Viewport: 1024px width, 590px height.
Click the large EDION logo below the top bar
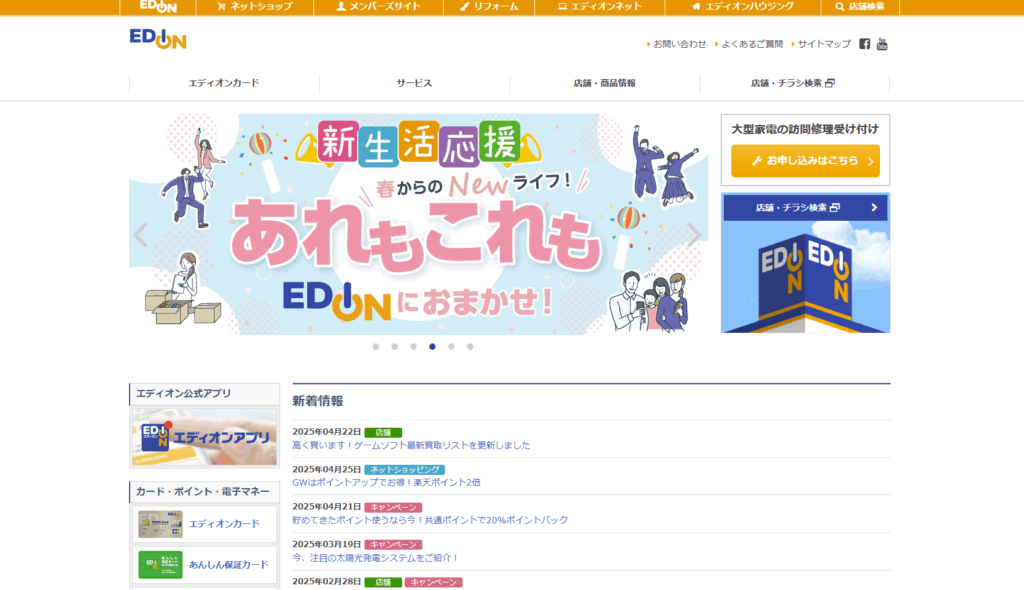(x=158, y=39)
